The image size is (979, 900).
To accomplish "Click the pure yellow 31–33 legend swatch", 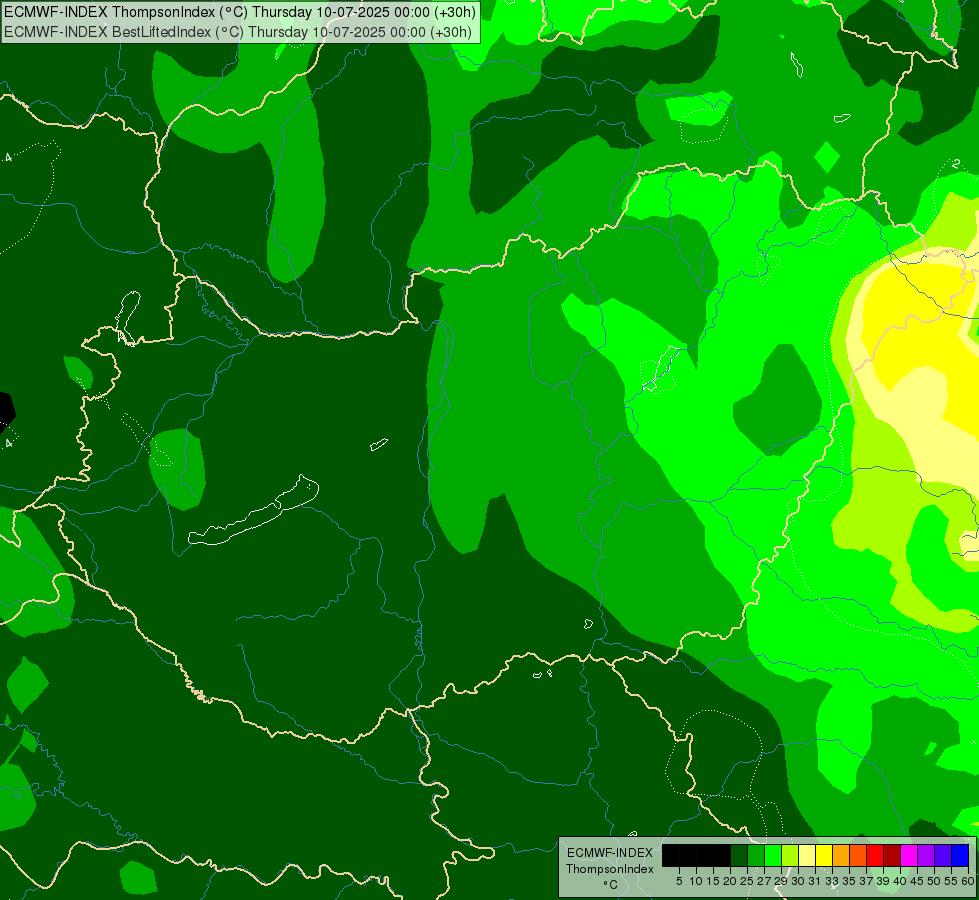I will (x=824, y=855).
